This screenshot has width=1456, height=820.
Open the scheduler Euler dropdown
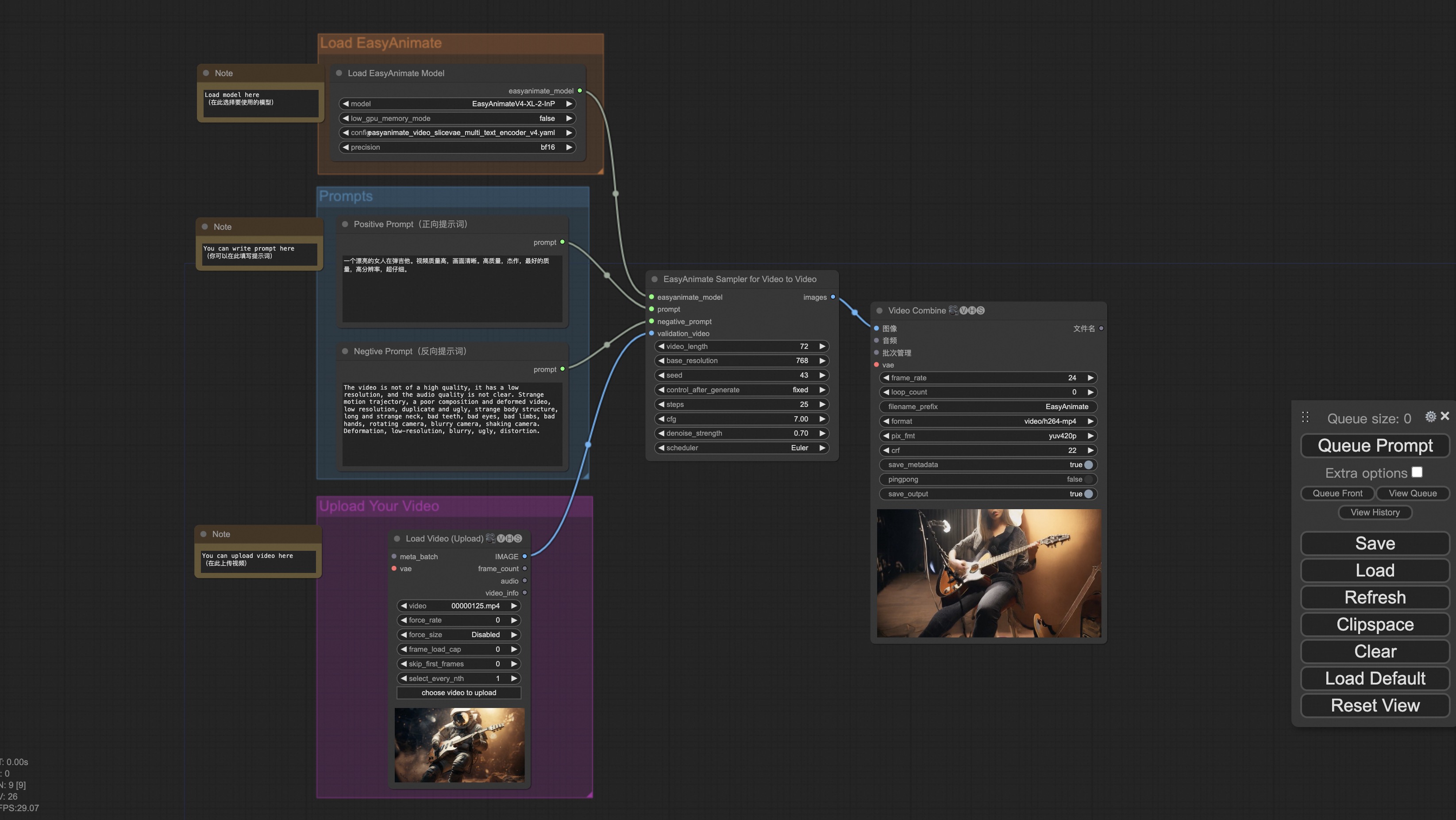point(742,448)
